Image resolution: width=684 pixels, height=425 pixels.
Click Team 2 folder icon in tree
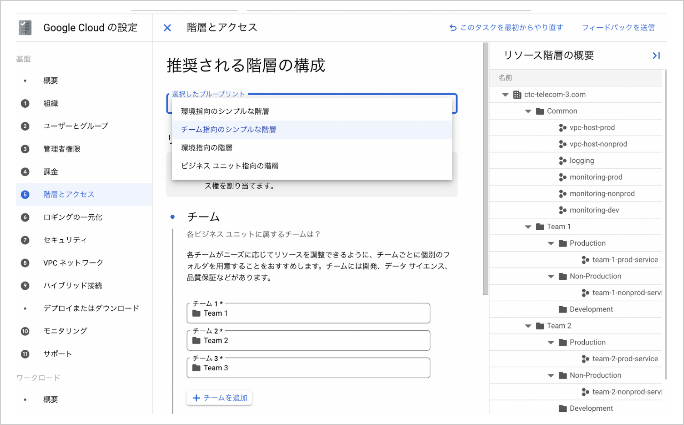point(540,326)
